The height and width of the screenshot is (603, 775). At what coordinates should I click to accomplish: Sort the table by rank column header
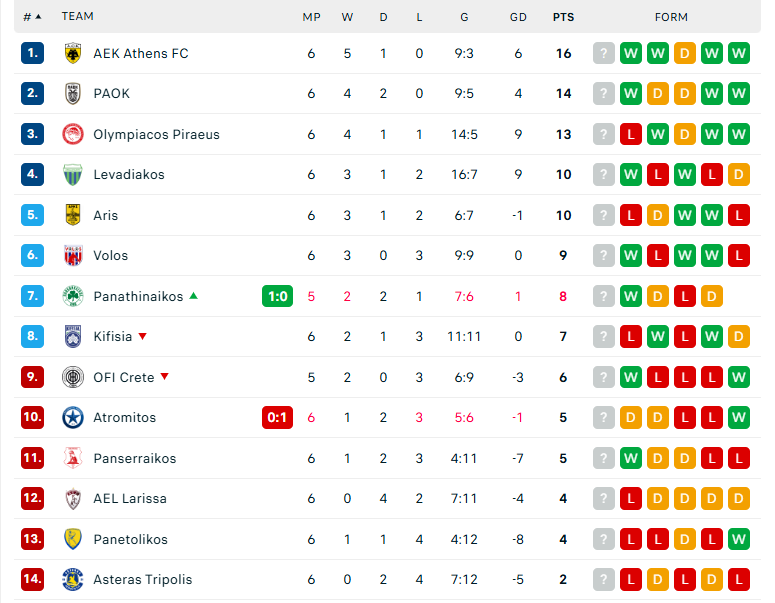click(x=32, y=17)
